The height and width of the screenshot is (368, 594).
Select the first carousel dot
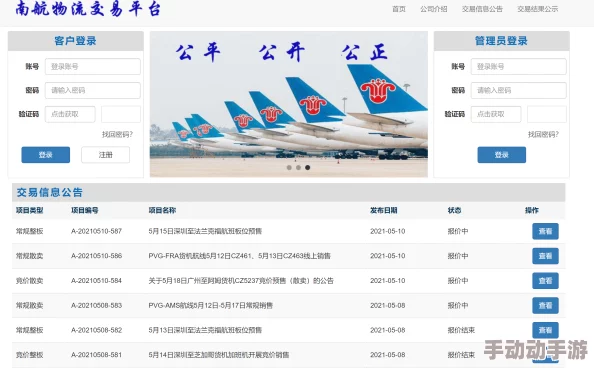[x=289, y=168]
